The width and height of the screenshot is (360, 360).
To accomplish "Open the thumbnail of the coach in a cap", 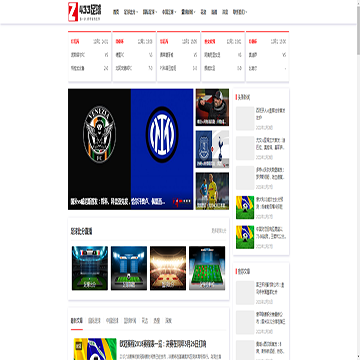I will (x=212, y=107).
